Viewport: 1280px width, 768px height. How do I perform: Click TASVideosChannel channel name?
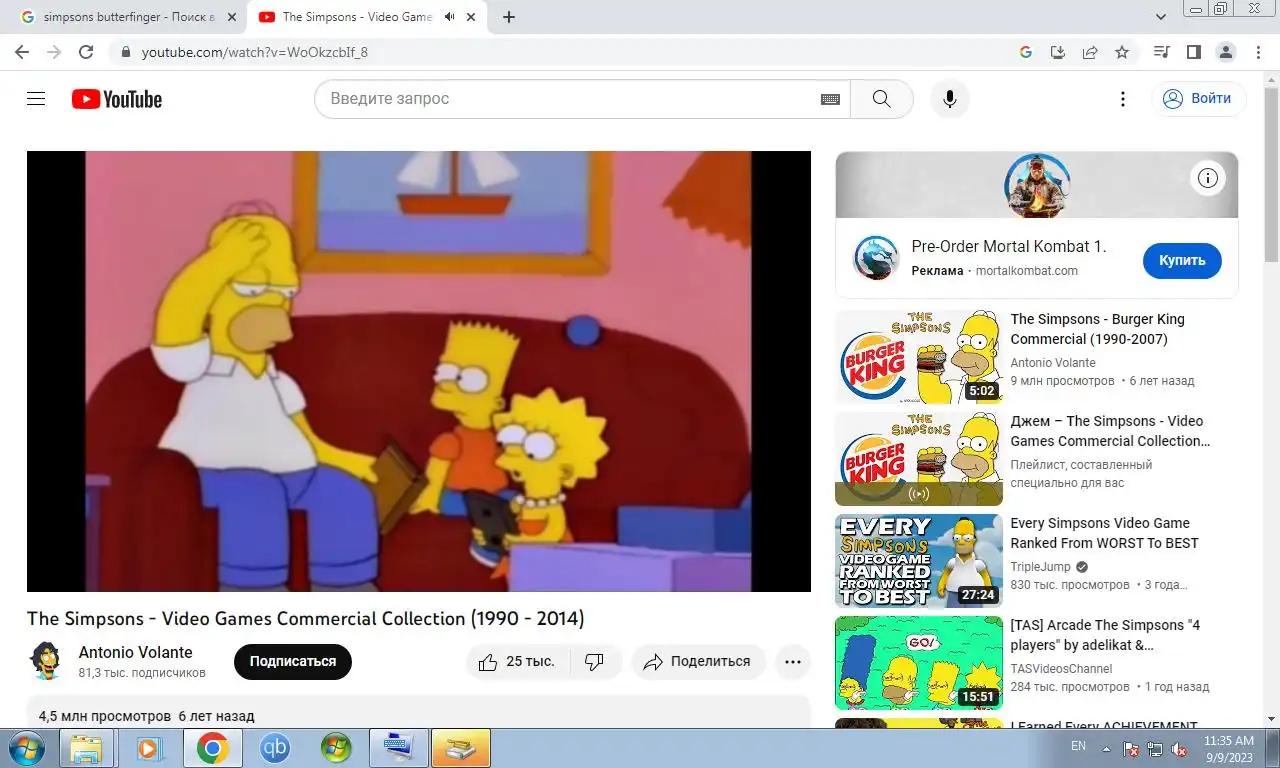[1061, 669]
